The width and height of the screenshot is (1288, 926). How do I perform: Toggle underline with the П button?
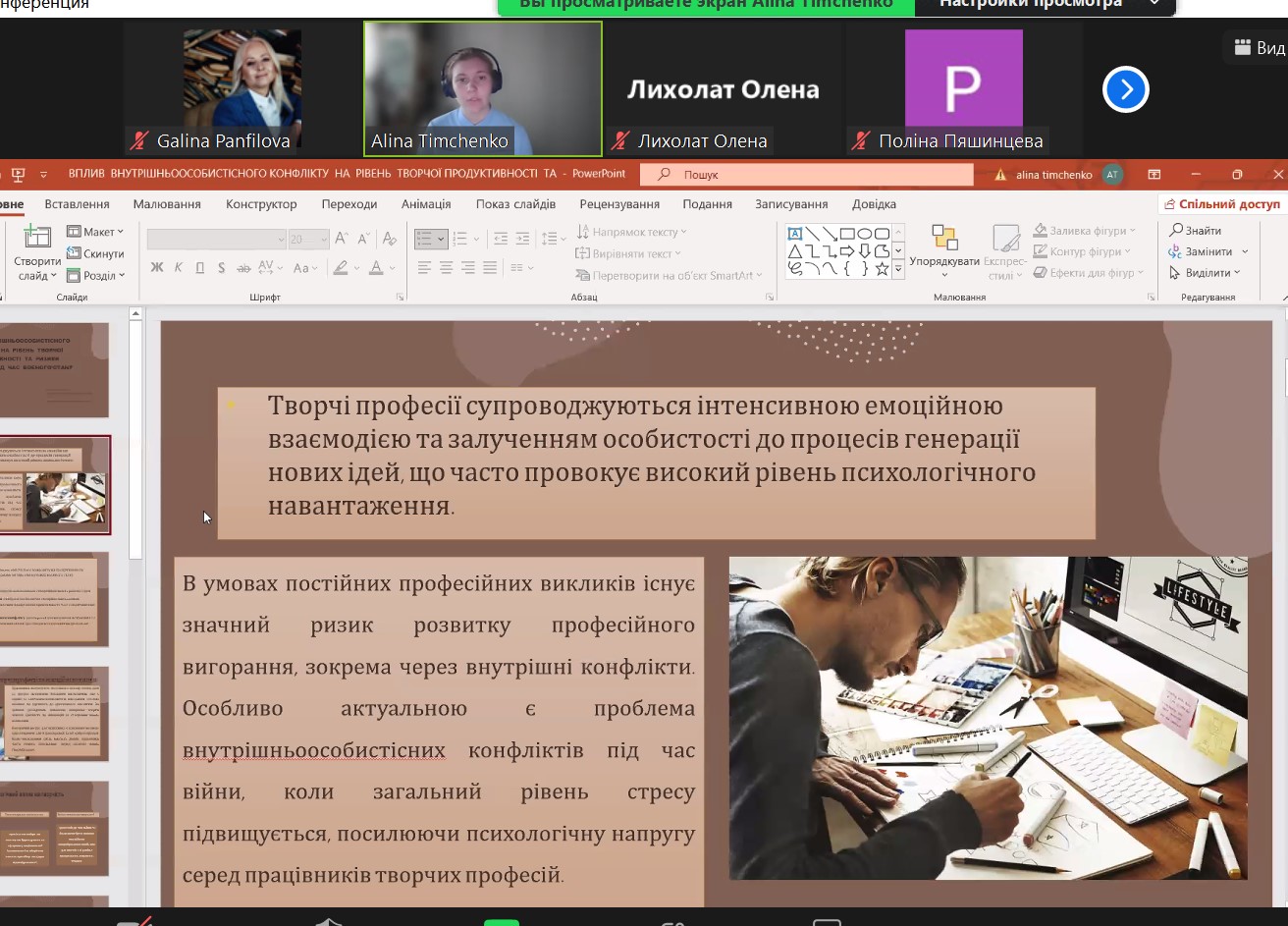point(200,267)
